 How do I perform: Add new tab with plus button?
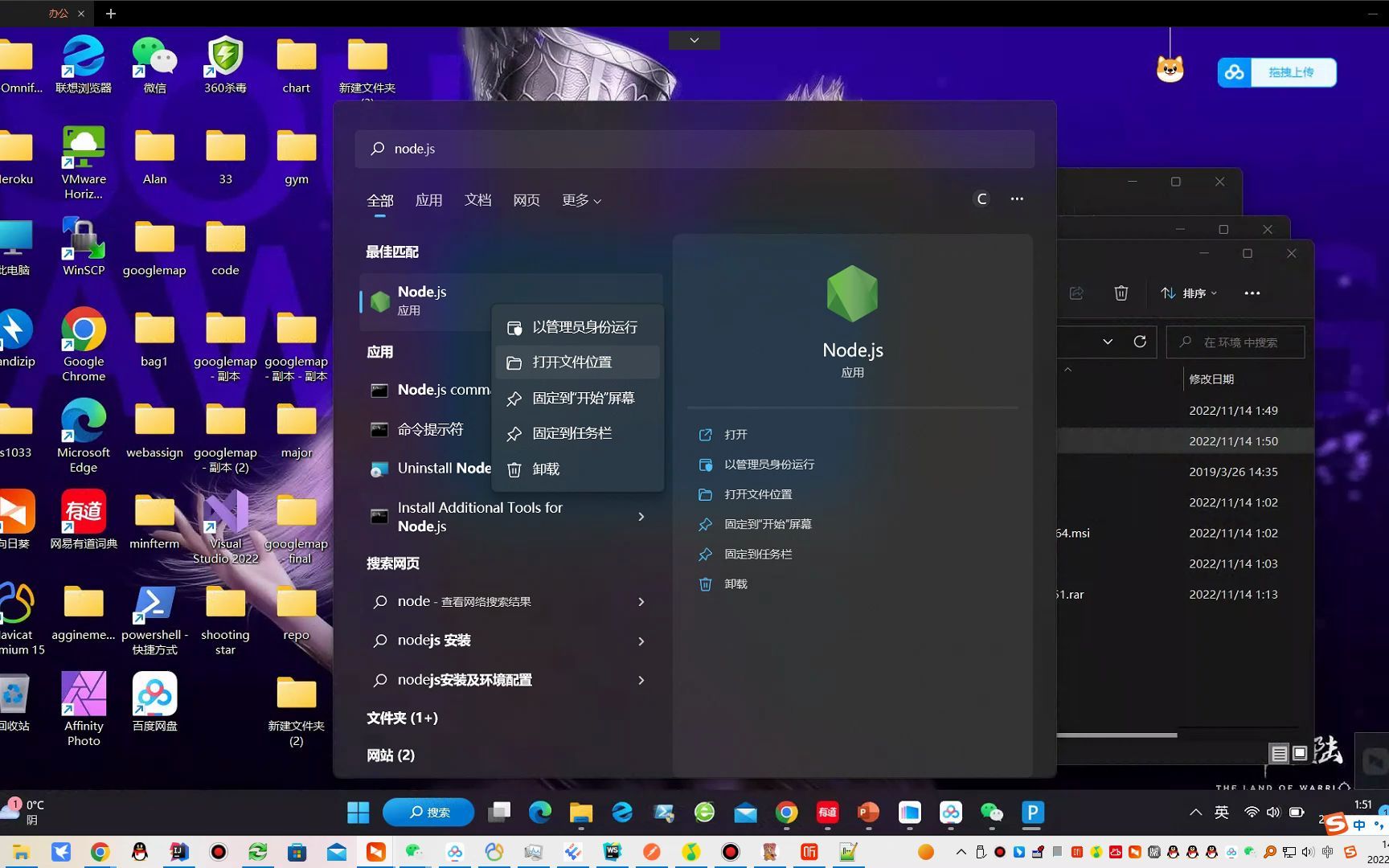[x=111, y=14]
